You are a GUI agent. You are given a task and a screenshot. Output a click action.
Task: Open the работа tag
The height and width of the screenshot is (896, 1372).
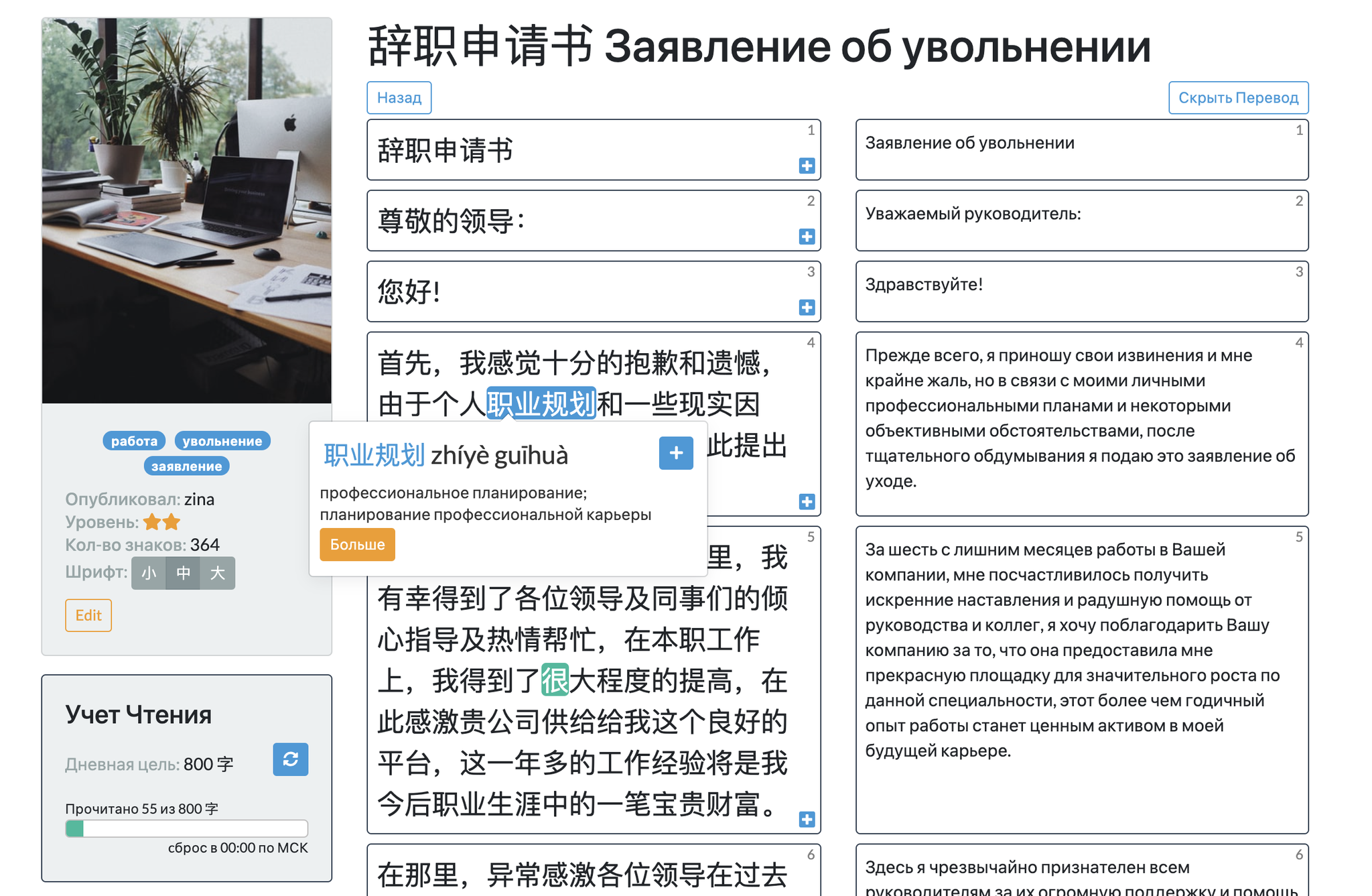tap(134, 441)
